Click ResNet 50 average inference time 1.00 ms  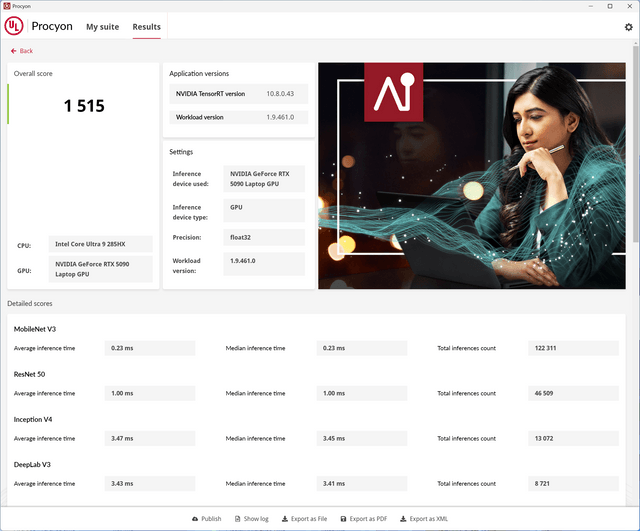pos(150,393)
